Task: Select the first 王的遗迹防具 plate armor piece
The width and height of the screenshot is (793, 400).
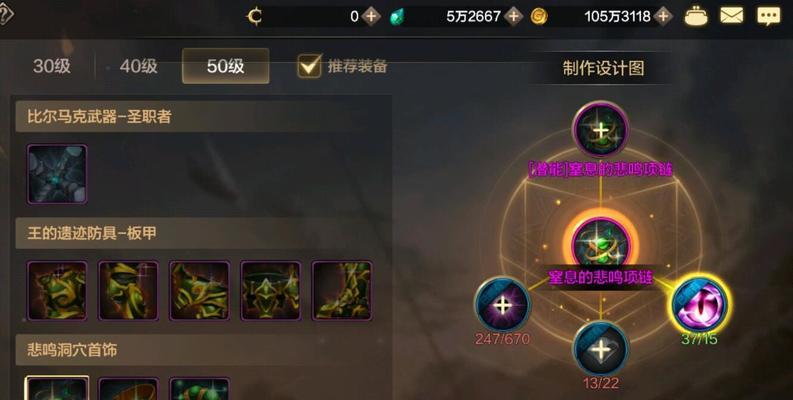Action: 57,291
